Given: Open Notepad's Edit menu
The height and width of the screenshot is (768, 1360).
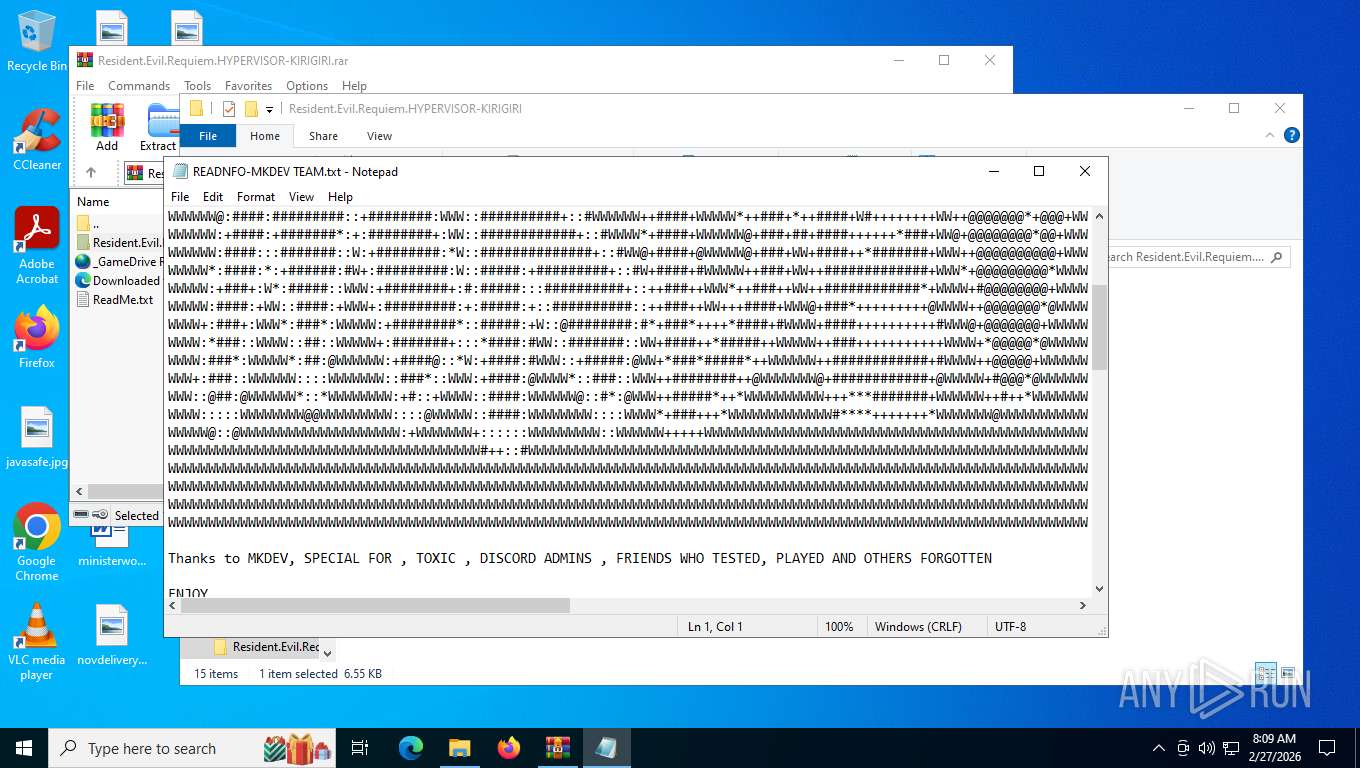Looking at the screenshot, I should pyautogui.click(x=213, y=197).
